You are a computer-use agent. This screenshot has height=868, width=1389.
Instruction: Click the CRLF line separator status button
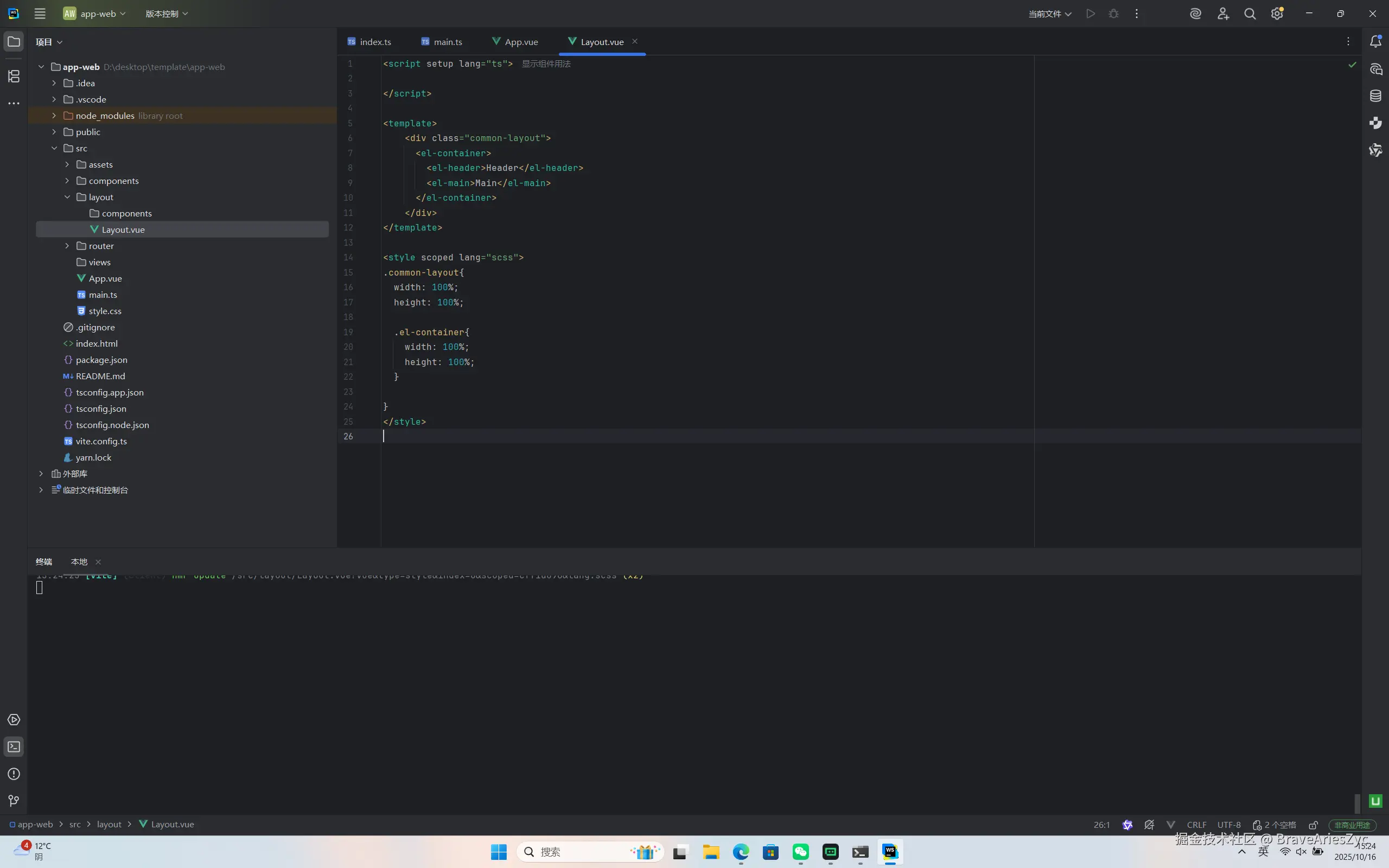click(1196, 825)
